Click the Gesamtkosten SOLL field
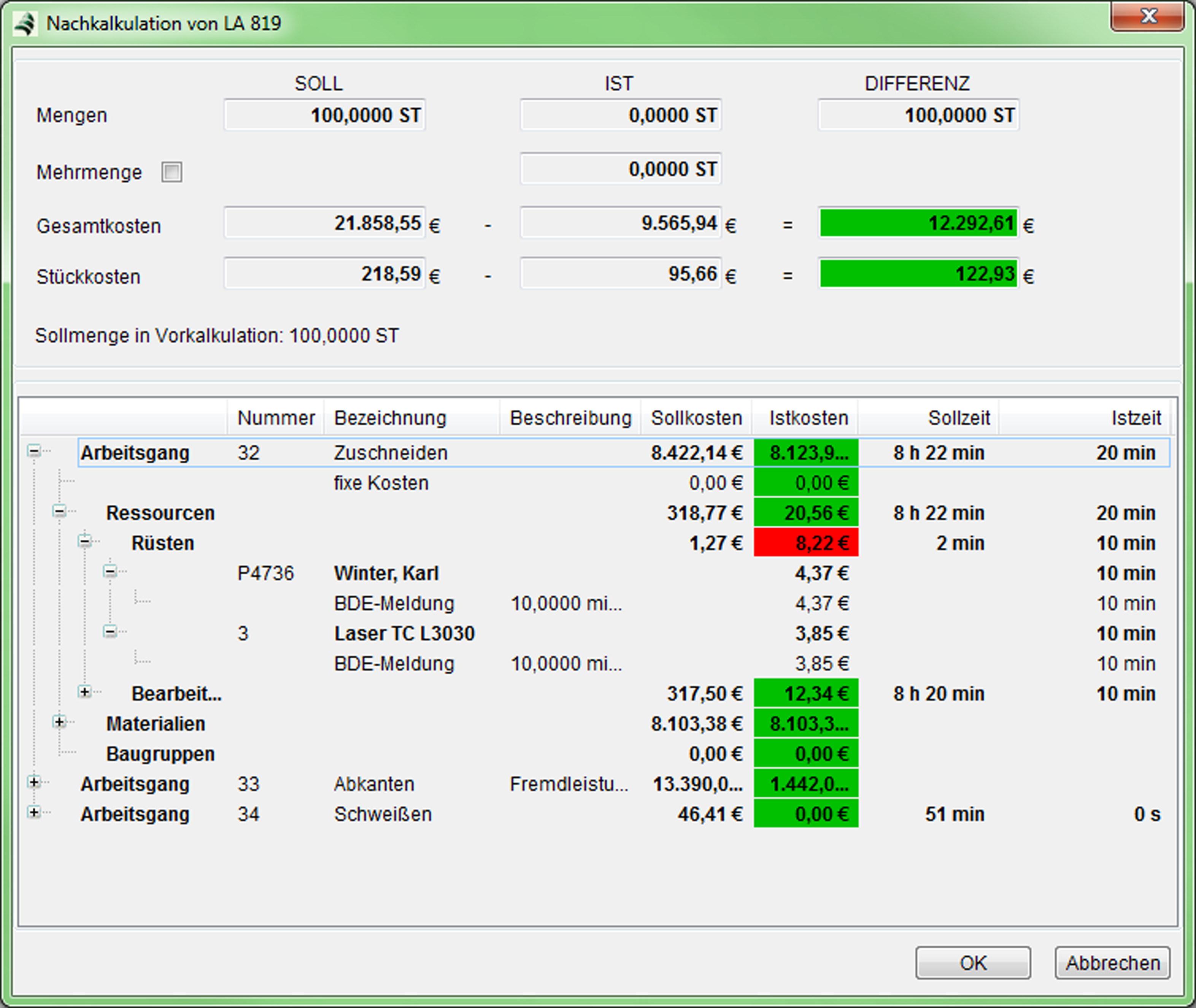The width and height of the screenshot is (1196, 1008). coord(324,223)
